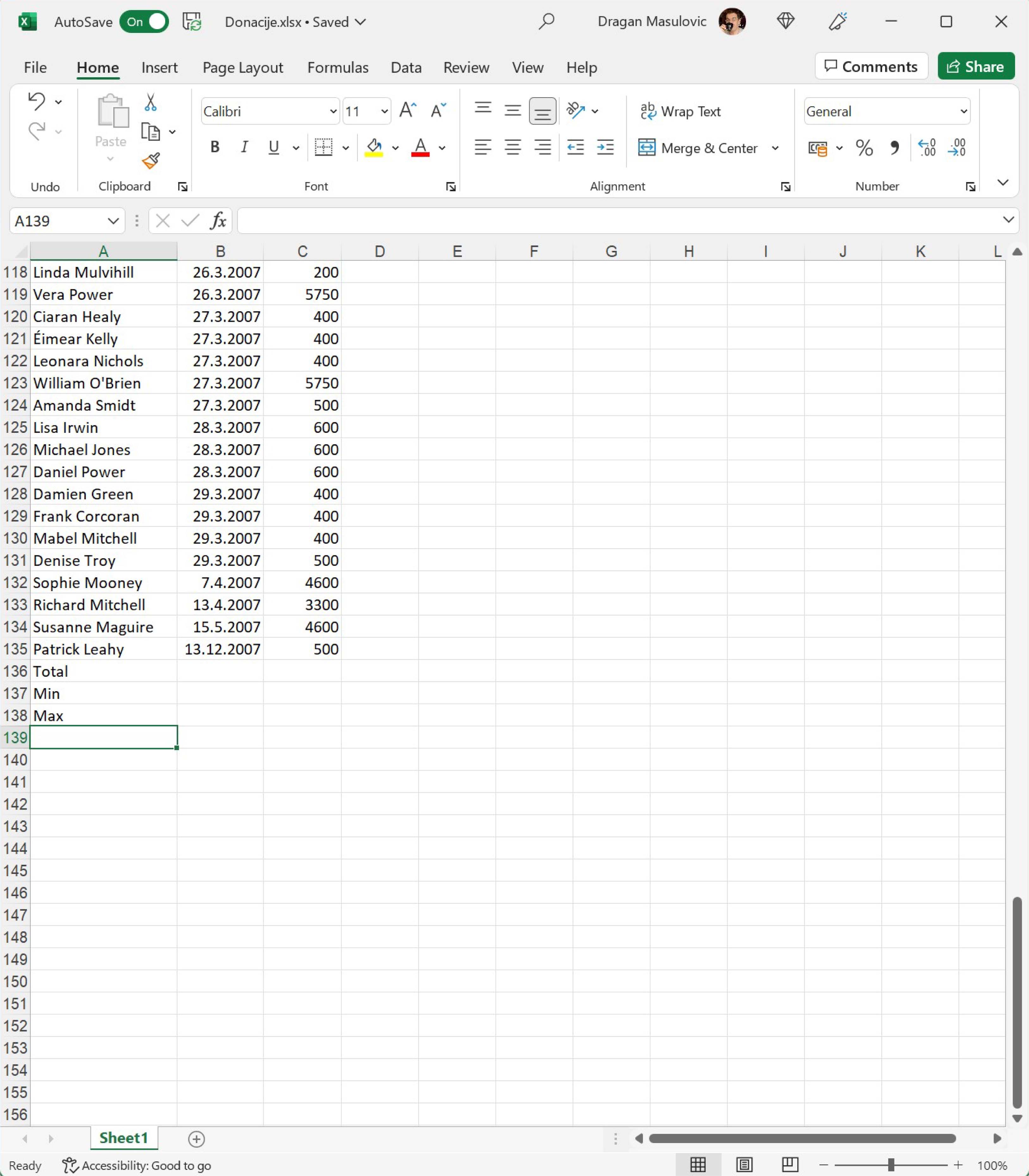Open the font name Calibri dropdown
The width and height of the screenshot is (1029, 1176).
(x=333, y=111)
